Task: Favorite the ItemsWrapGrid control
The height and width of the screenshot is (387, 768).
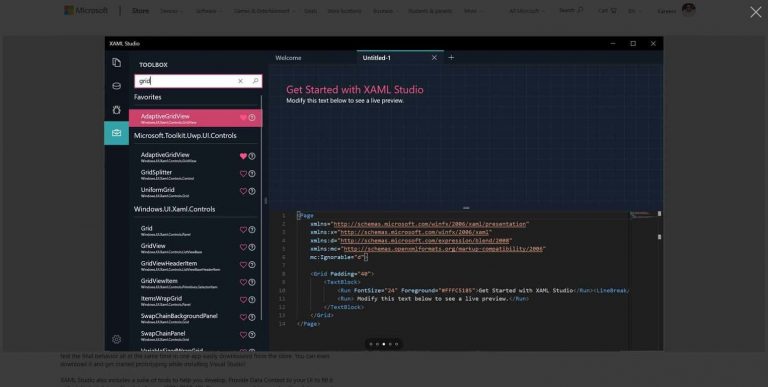Action: (x=243, y=300)
